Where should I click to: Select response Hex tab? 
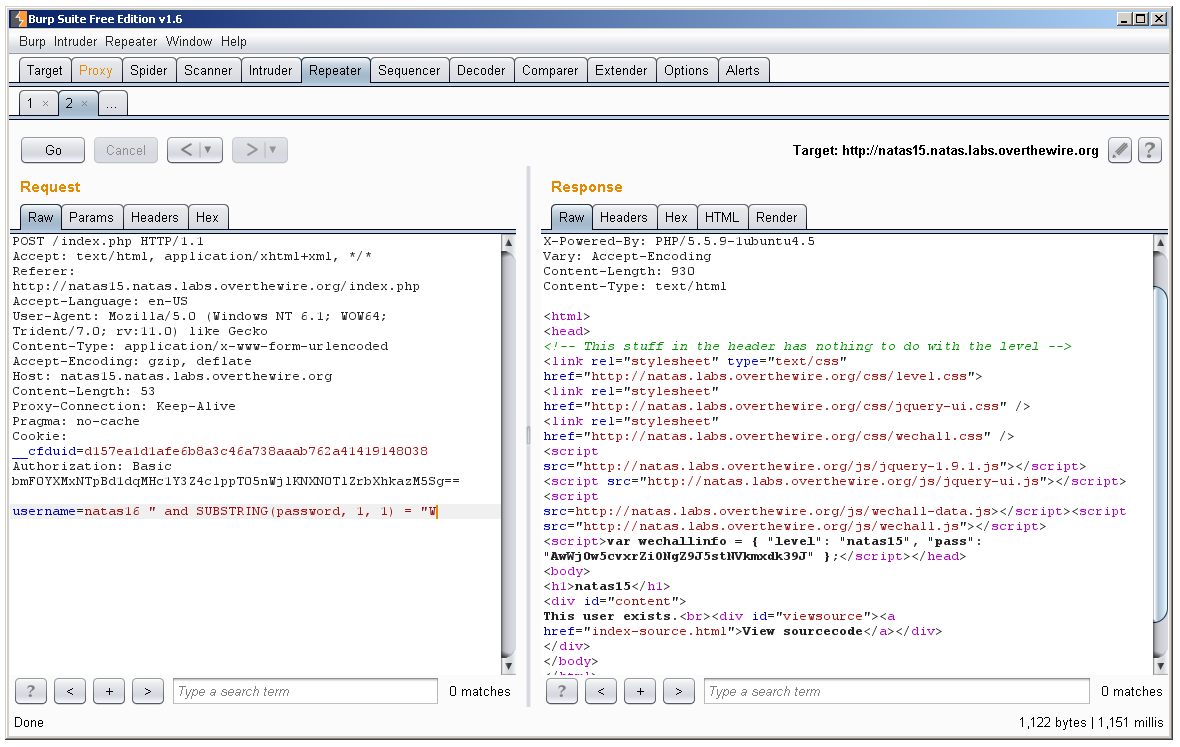[676, 217]
